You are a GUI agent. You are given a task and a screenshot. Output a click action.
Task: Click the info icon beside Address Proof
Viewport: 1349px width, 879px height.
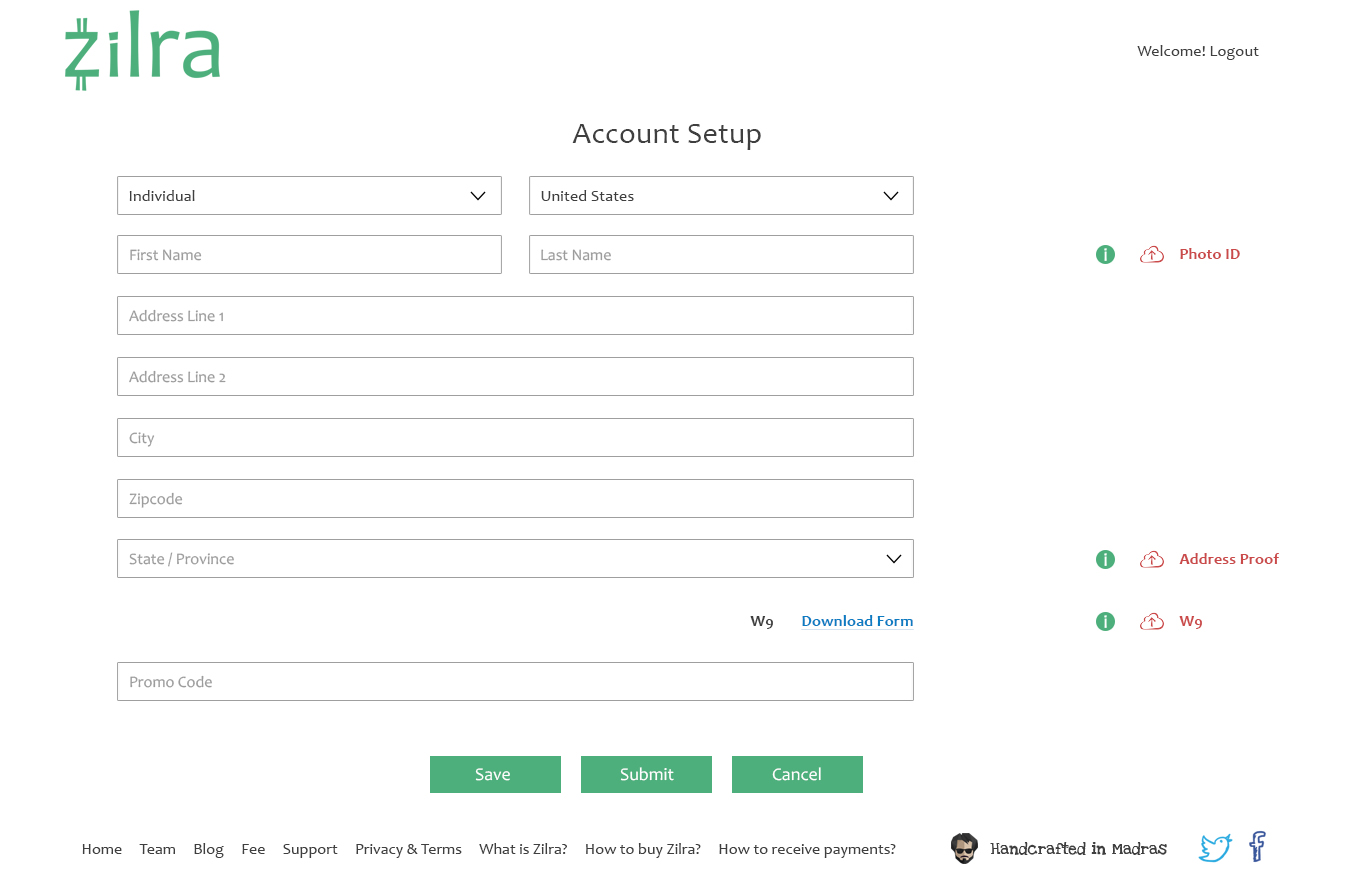click(1105, 560)
